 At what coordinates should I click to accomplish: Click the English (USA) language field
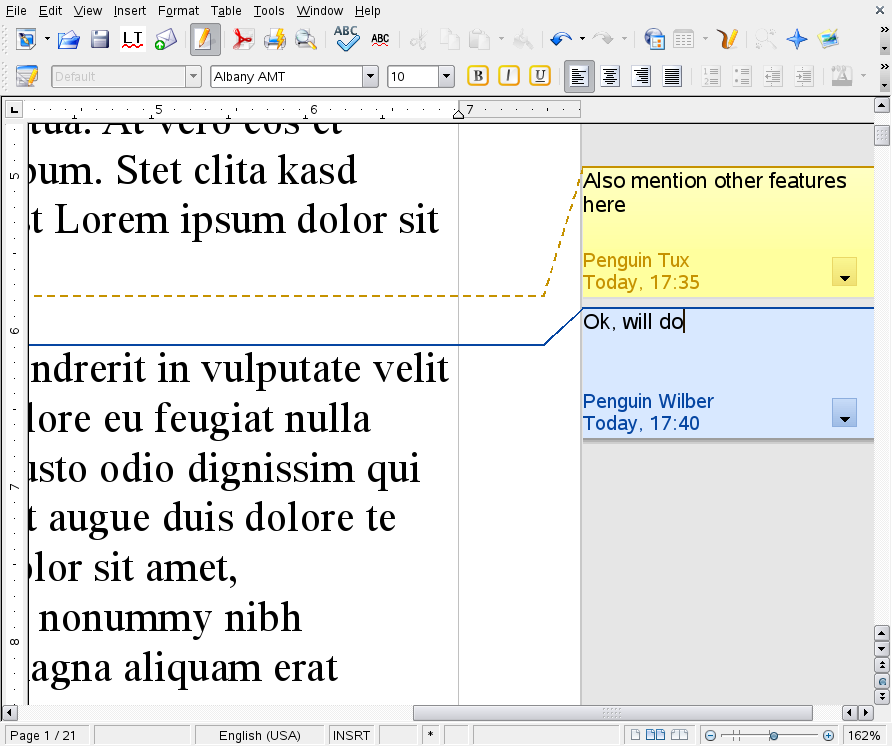tap(260, 735)
